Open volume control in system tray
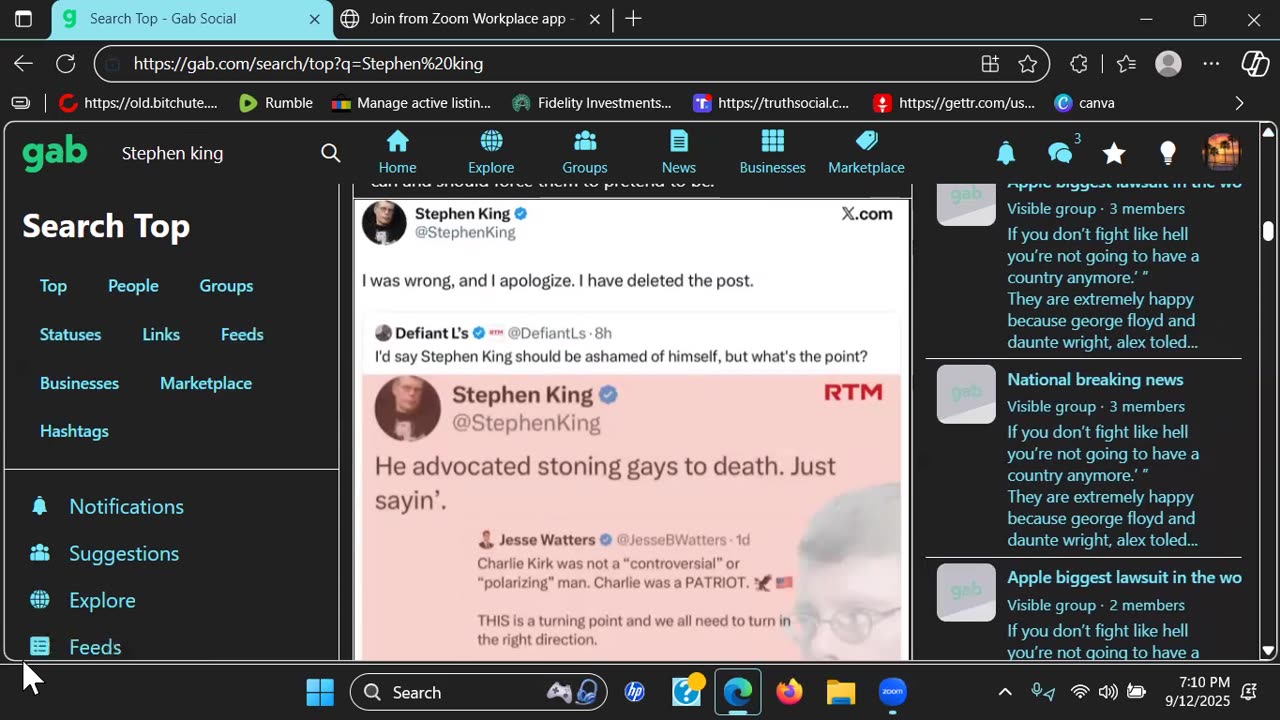 coord(1108,692)
